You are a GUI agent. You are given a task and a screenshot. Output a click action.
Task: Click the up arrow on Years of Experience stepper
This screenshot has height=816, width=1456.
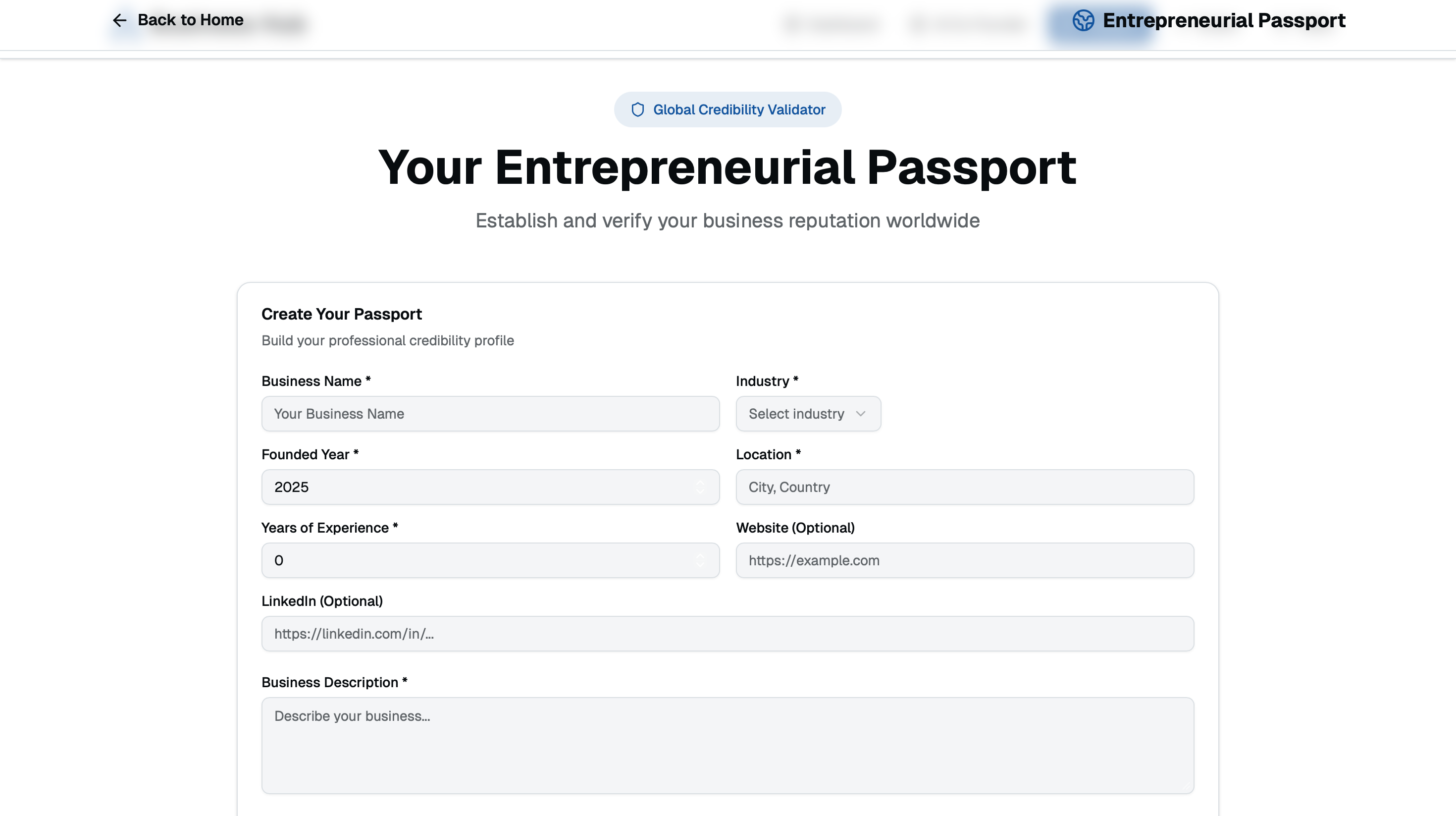tap(701, 556)
